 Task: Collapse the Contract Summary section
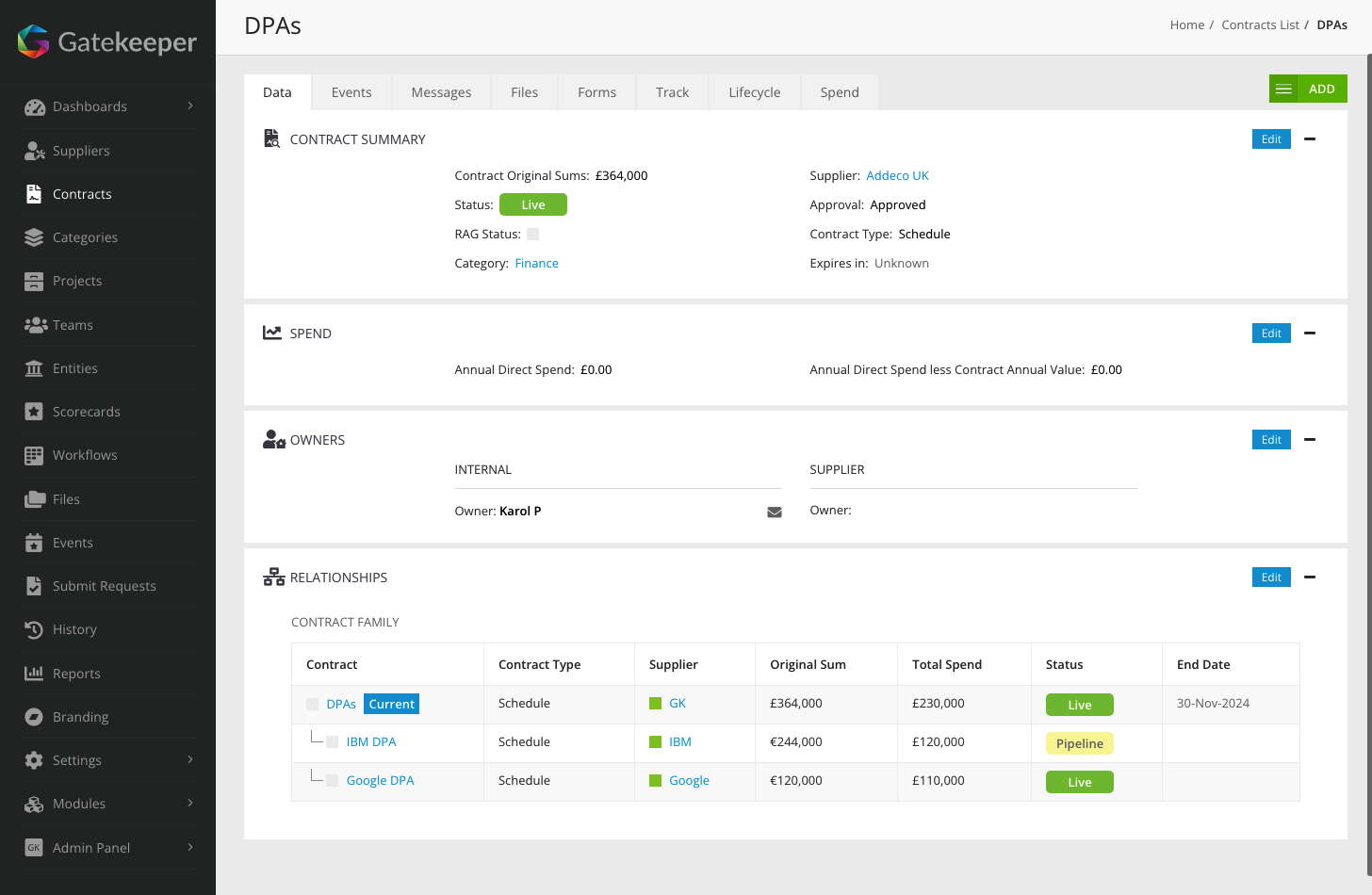coord(1310,139)
